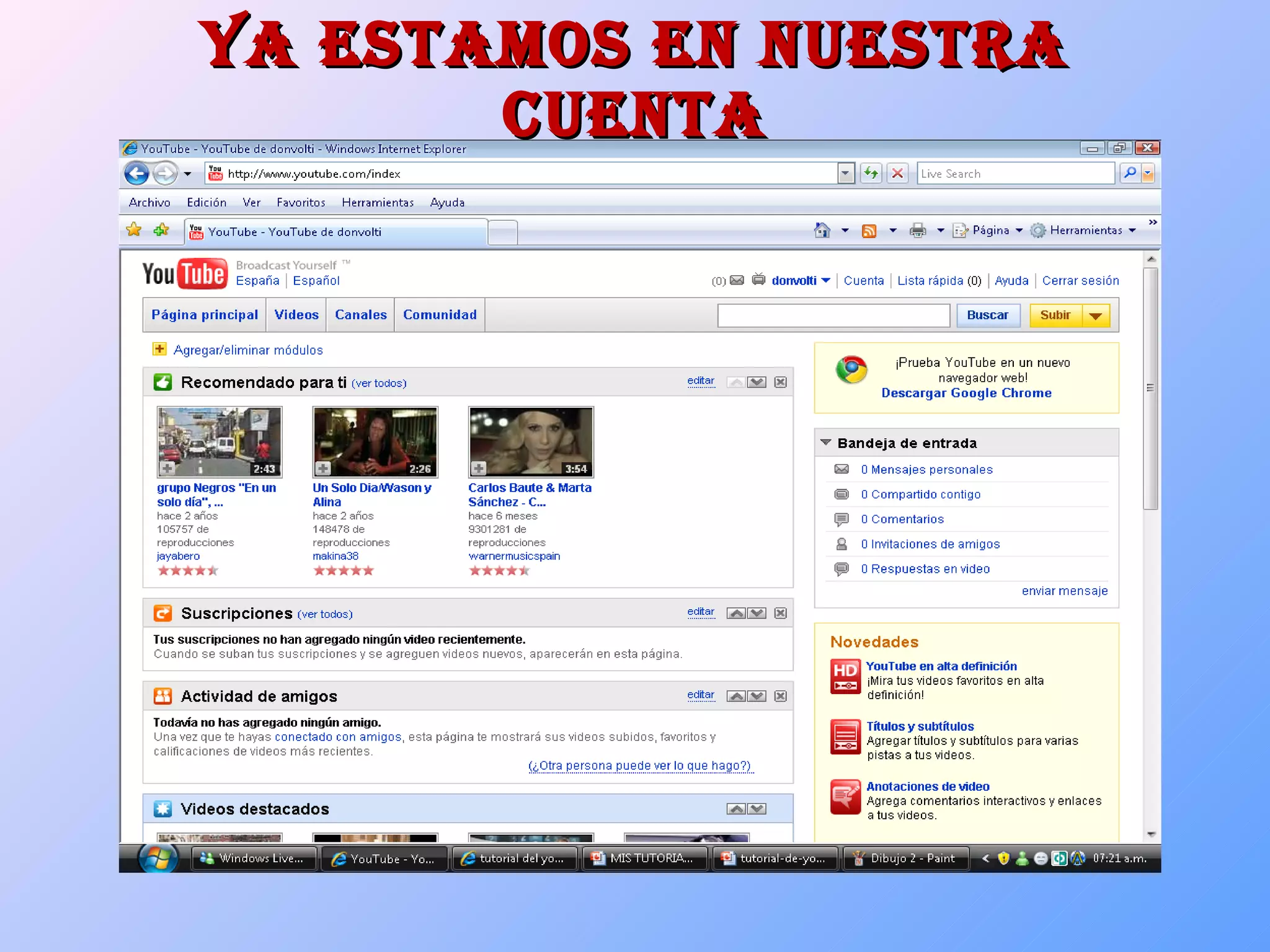
Task: Move Videos destacados module up
Action: [x=736, y=809]
